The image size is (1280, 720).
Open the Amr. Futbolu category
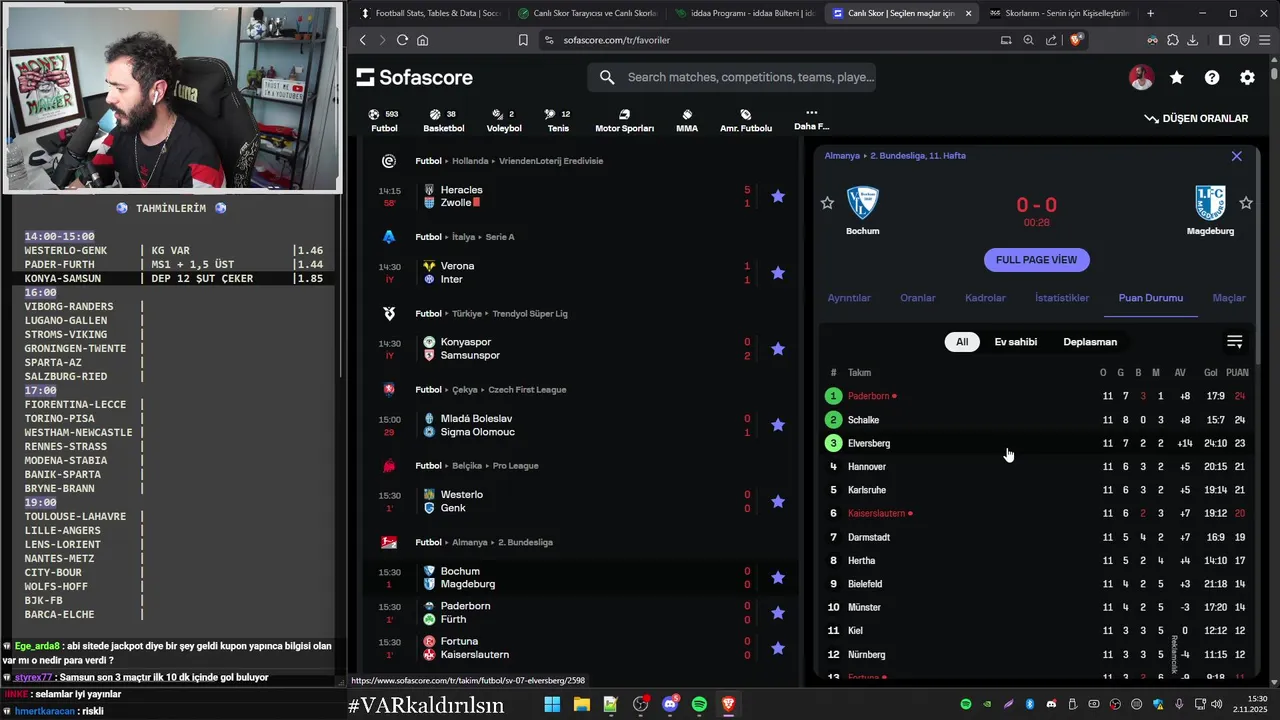(x=746, y=121)
